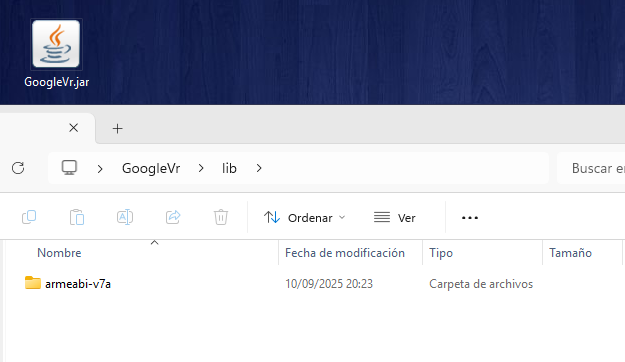The height and width of the screenshot is (362, 625).
Task: Open the Ordenar sort dropdown
Action: pyautogui.click(x=305, y=218)
